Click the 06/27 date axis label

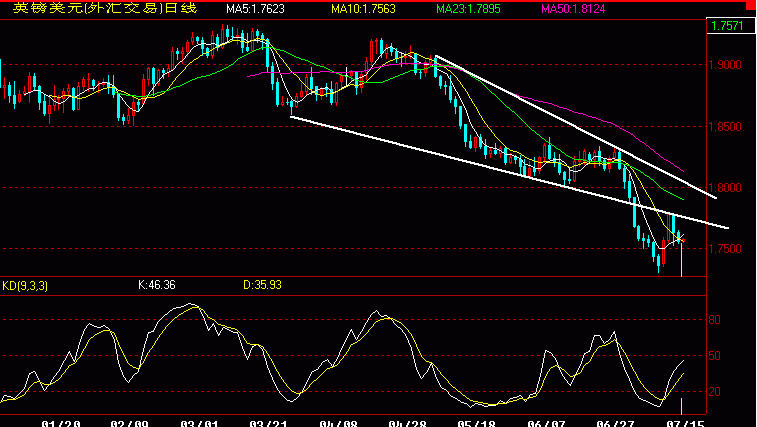(x=616, y=423)
